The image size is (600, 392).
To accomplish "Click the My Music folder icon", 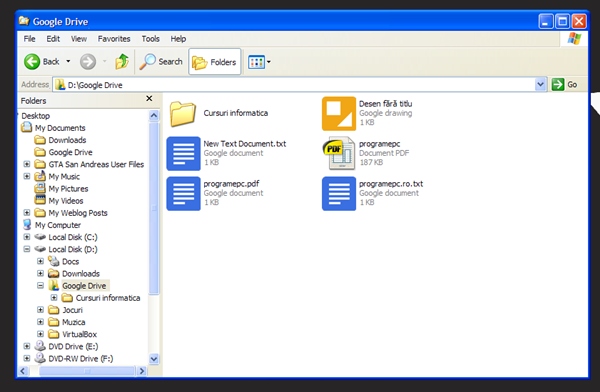I will point(40,176).
